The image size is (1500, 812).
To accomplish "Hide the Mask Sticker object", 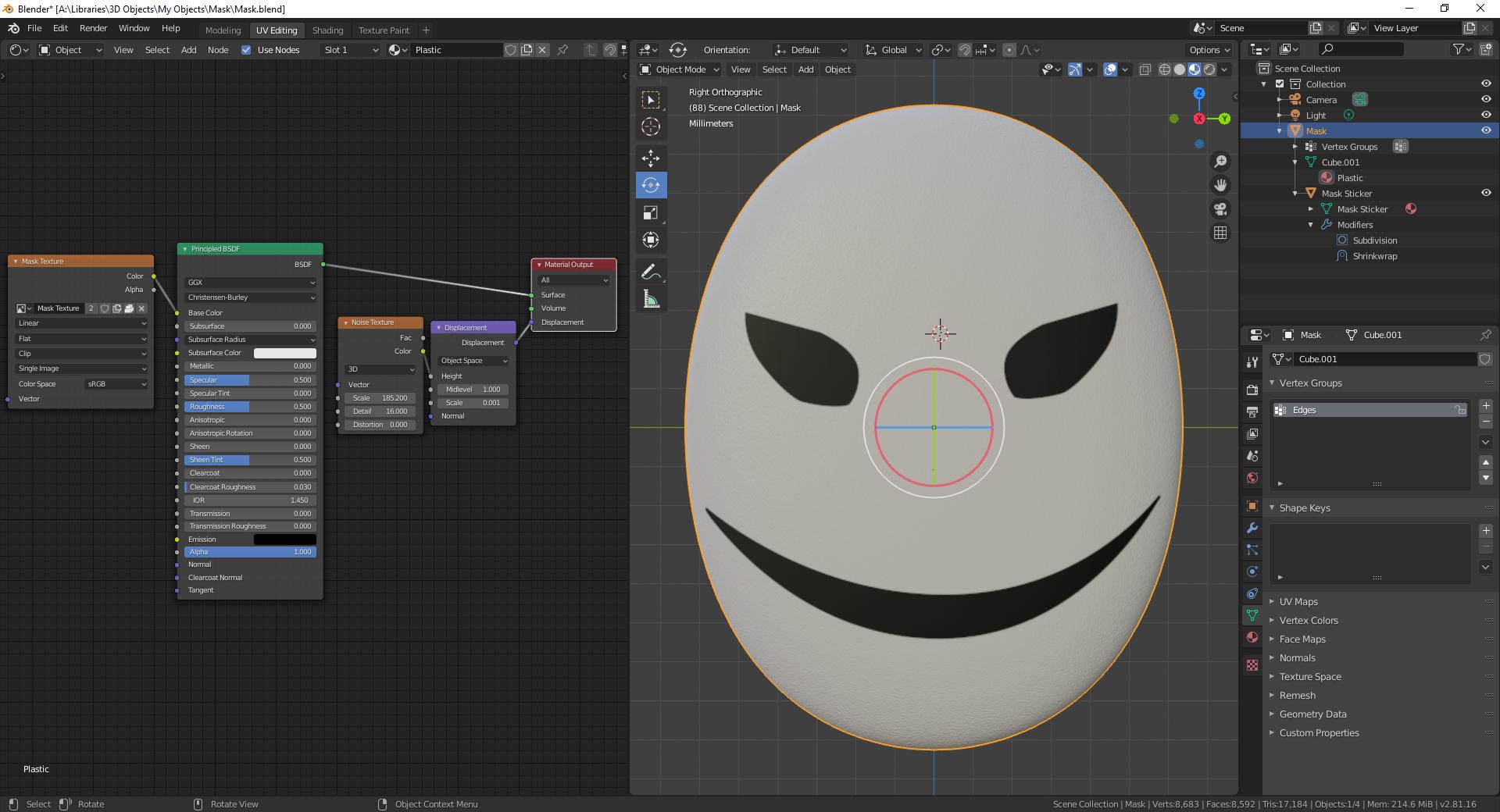I will pyautogui.click(x=1485, y=193).
